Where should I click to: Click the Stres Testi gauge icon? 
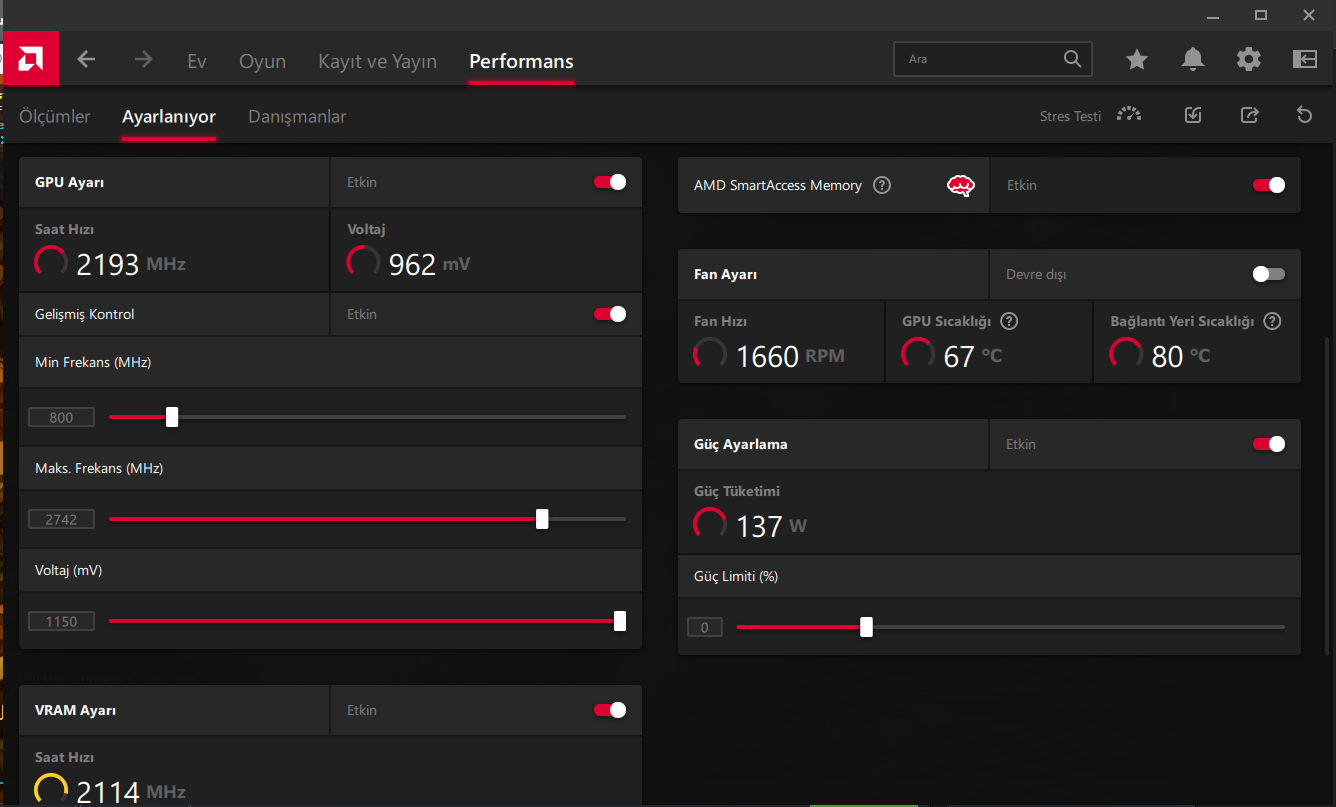(1129, 115)
